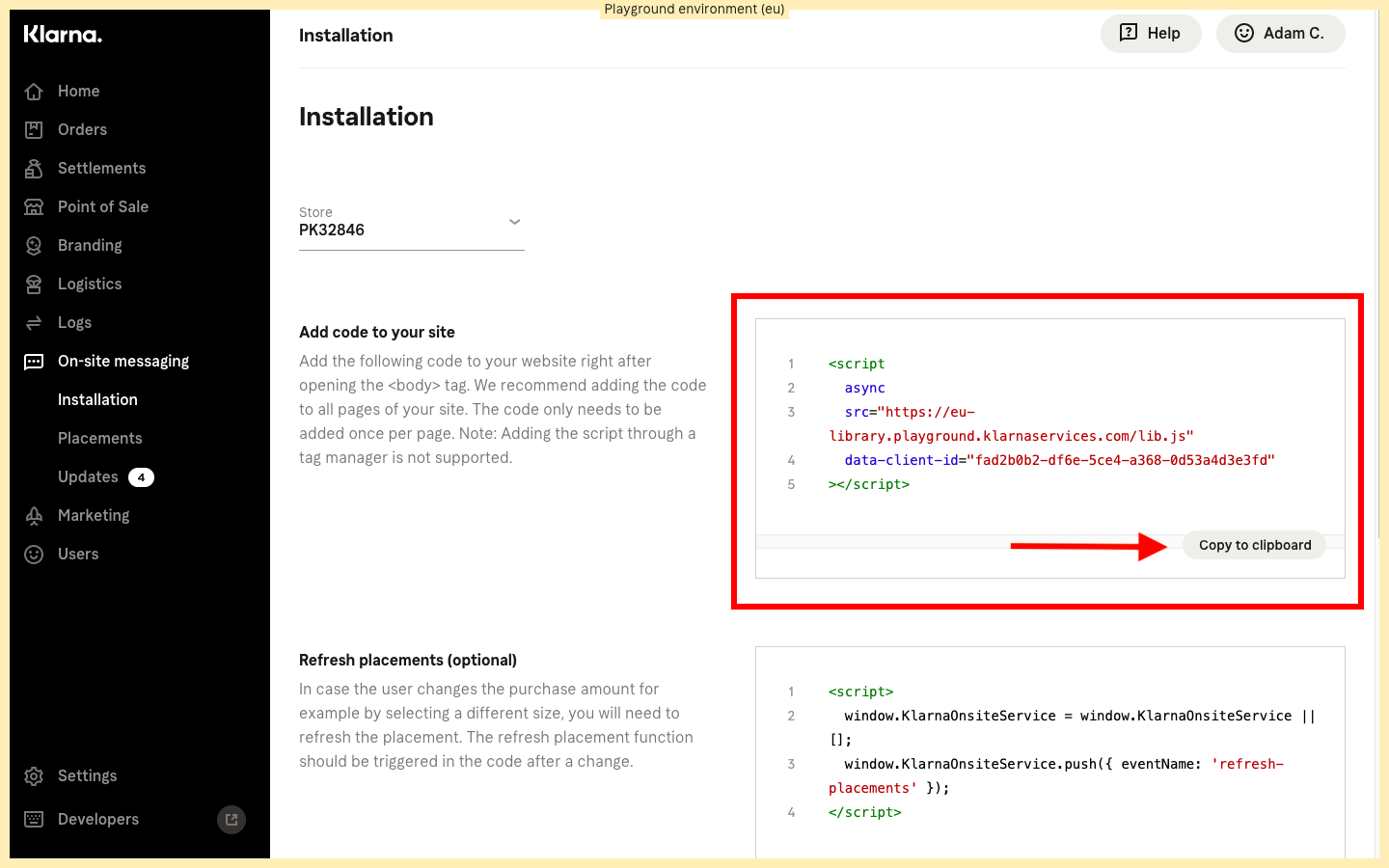1389x868 pixels.
Task: Click the 'refresh-placements' code text
Action: 1056,775
